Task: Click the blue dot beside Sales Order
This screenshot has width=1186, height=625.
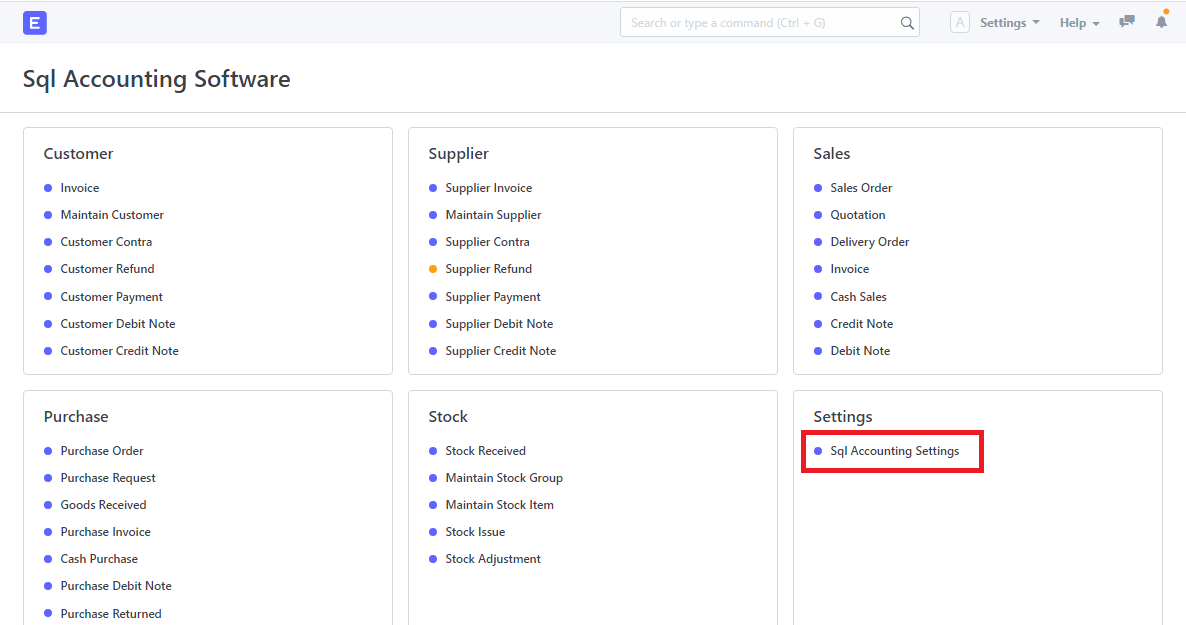Action: [x=818, y=188]
